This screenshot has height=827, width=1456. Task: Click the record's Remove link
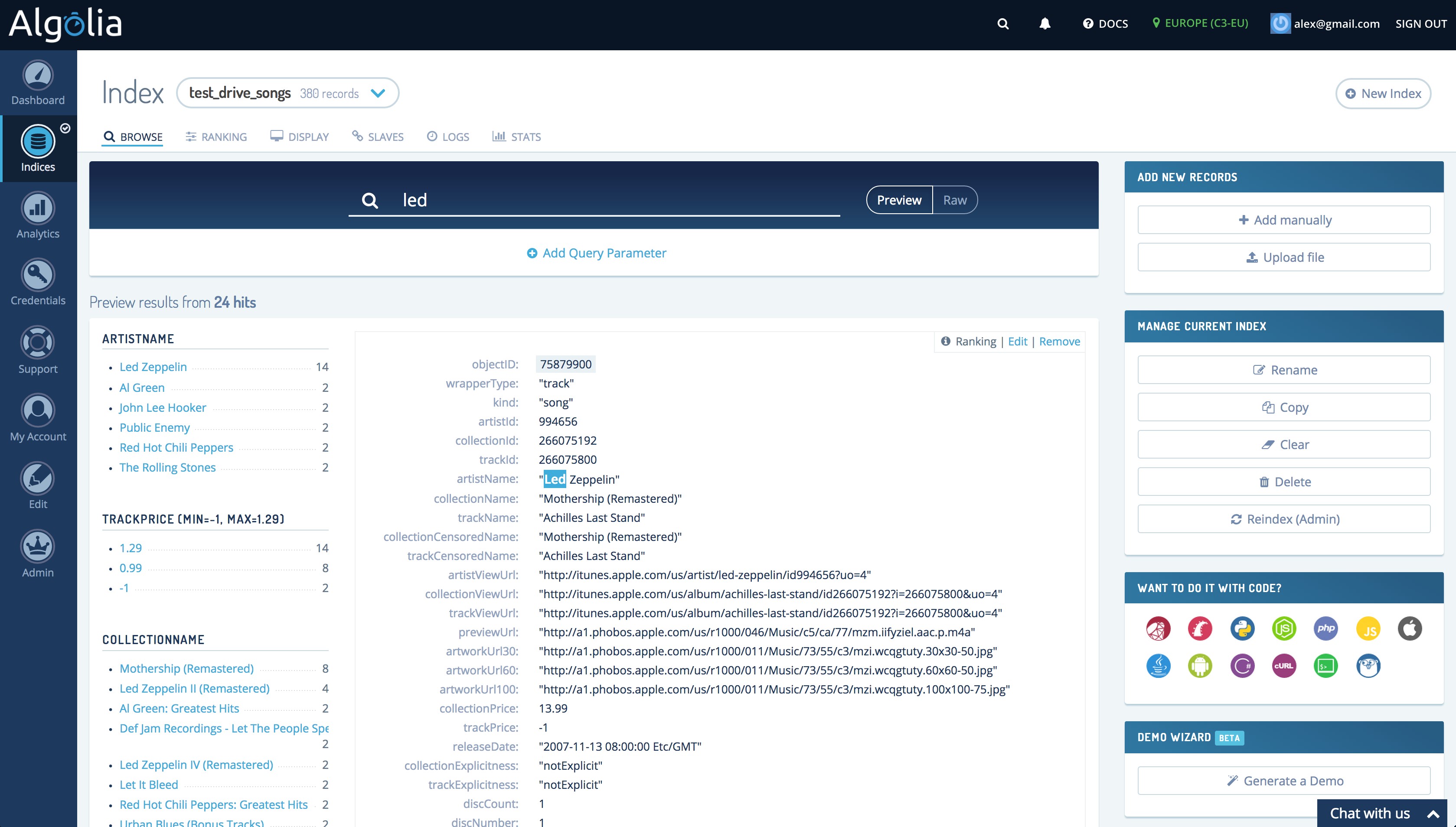[1059, 342]
